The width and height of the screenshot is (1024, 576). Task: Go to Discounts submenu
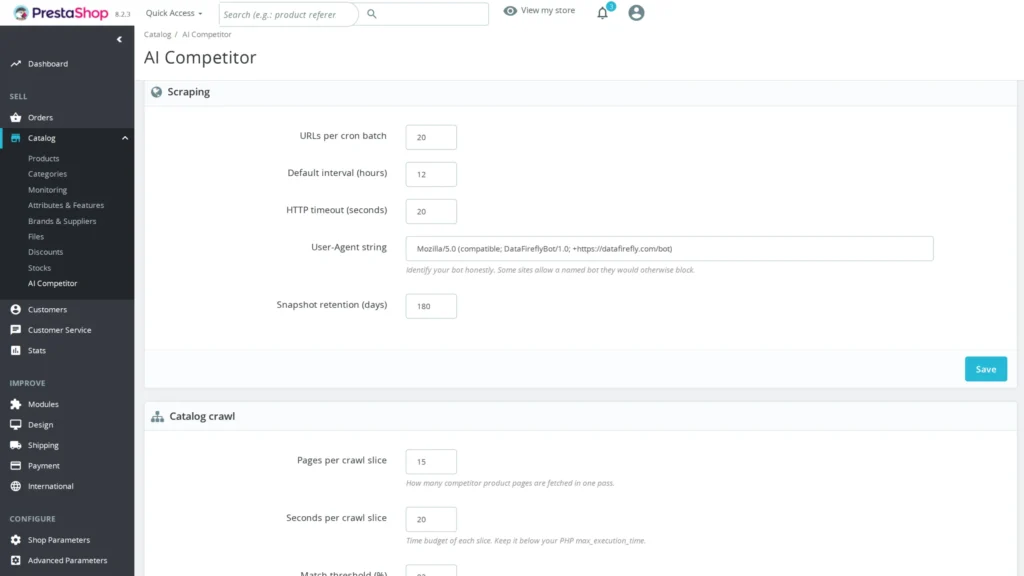click(46, 252)
